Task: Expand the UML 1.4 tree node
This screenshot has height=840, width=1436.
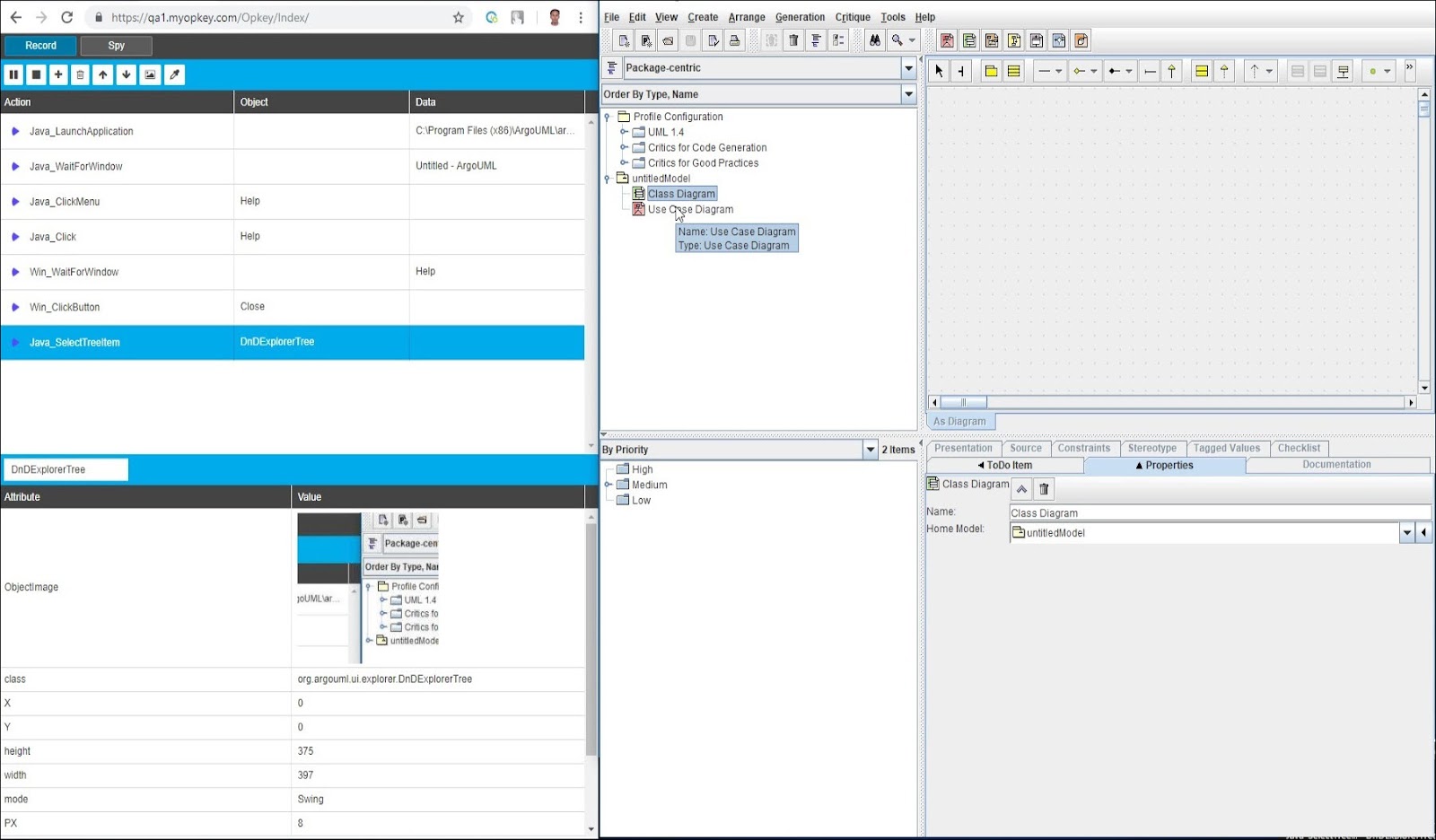Action: click(624, 132)
